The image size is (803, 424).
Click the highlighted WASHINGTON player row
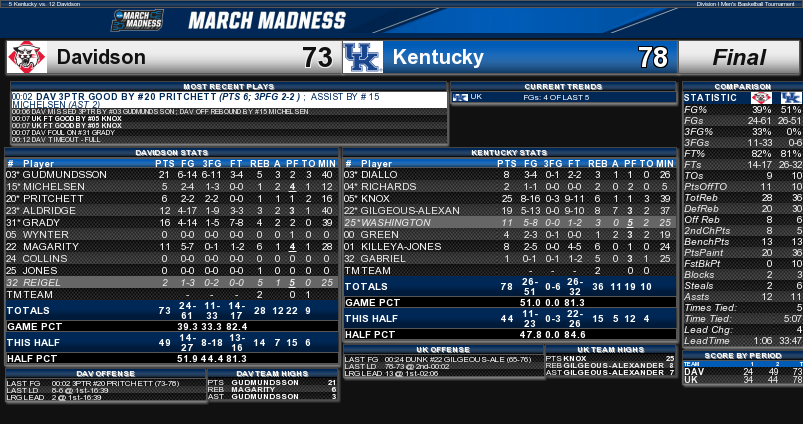[510, 223]
